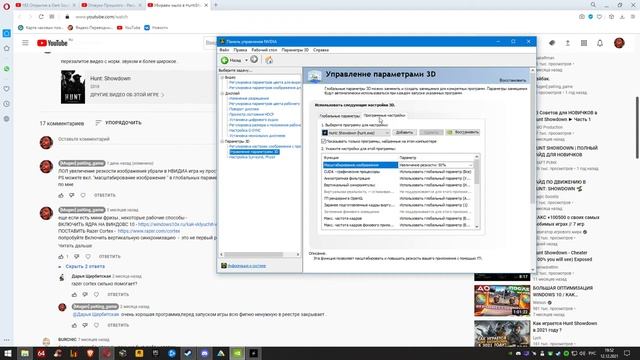Viewport: 640px width, 360px height.
Task: Open Информация о системе link
Action: tap(247, 266)
